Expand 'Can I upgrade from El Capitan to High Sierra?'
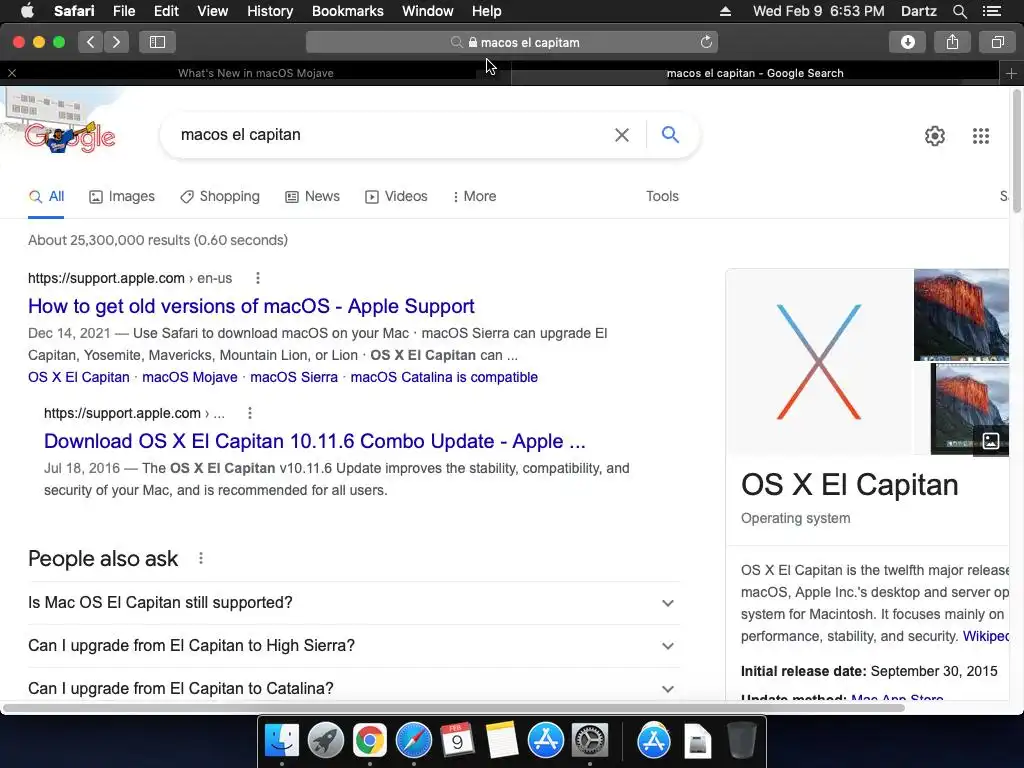Viewport: 1024px width, 768px height. [x=353, y=646]
